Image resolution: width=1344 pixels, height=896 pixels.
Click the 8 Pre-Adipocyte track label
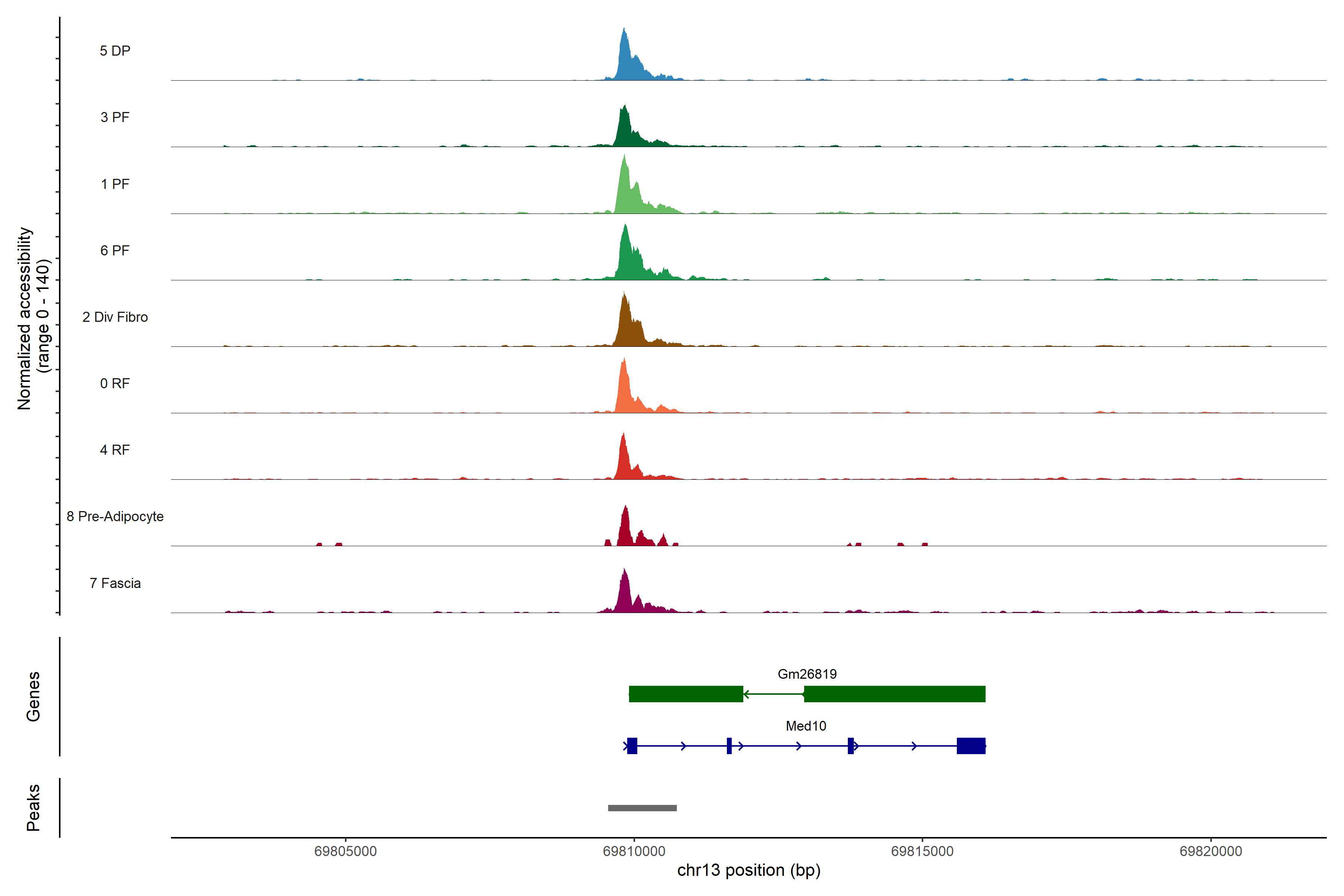tap(115, 517)
